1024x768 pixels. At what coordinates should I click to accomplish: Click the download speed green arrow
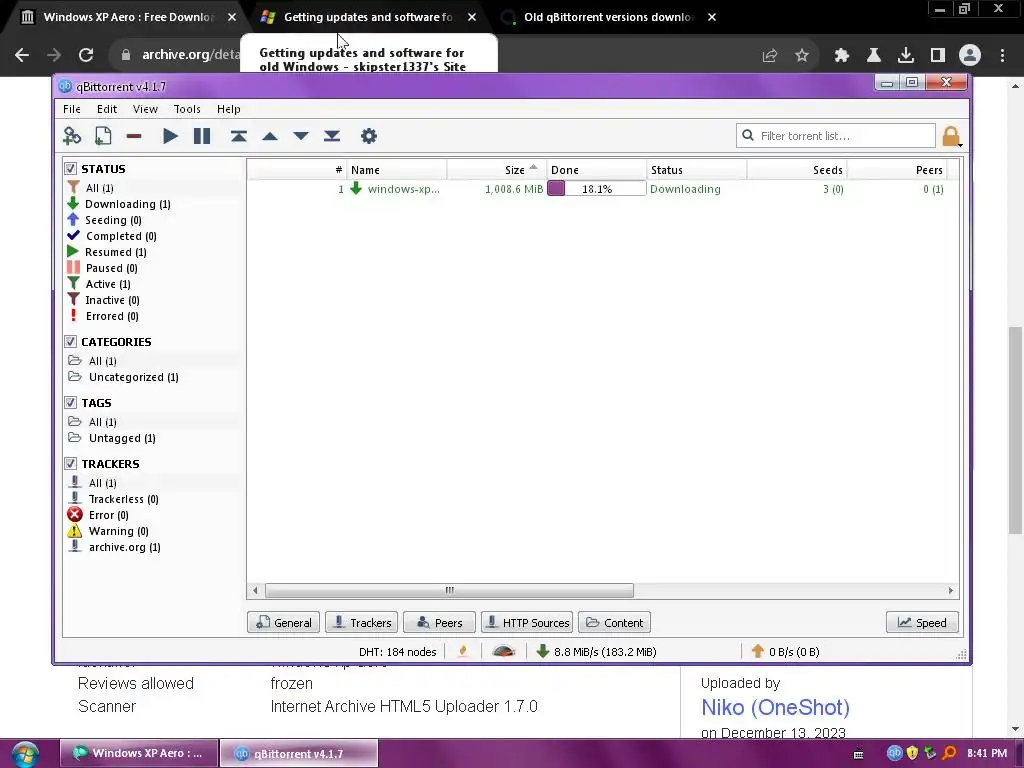[543, 651]
